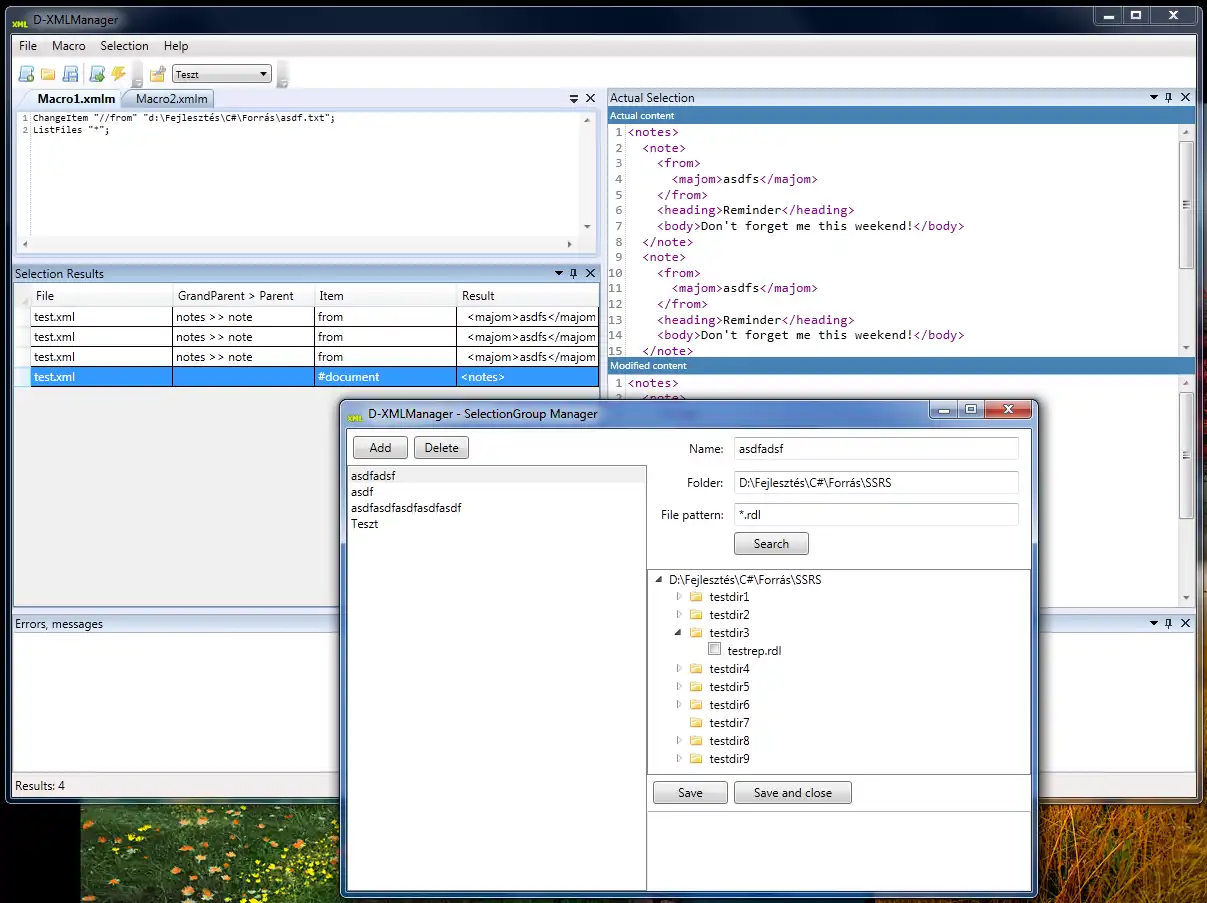The height and width of the screenshot is (903, 1207).
Task: Click the Add group button
Action: [x=380, y=448]
